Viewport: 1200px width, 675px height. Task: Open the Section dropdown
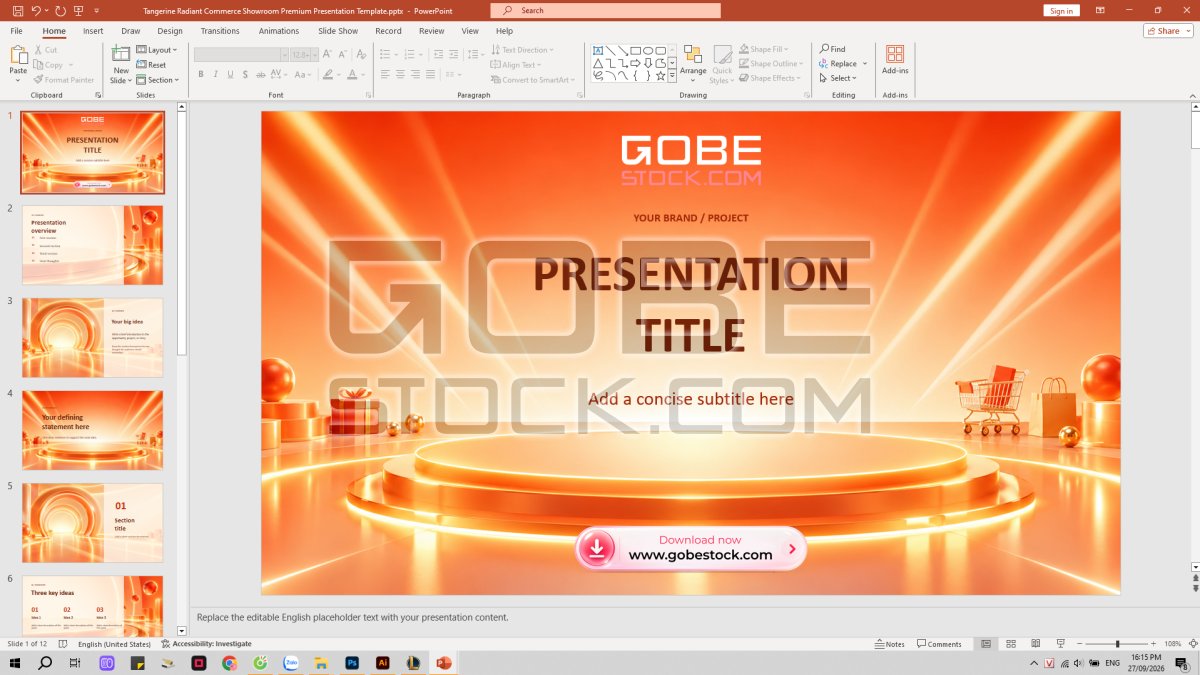click(x=157, y=80)
